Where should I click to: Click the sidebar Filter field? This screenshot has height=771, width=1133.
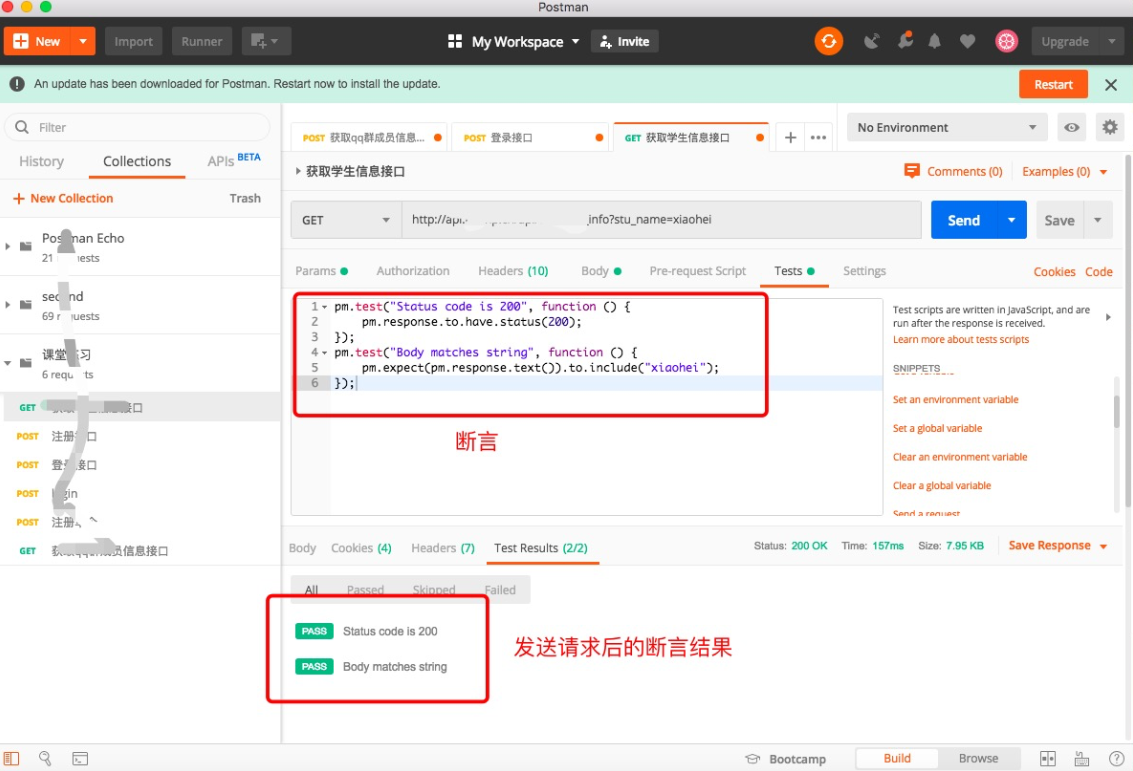(137, 127)
